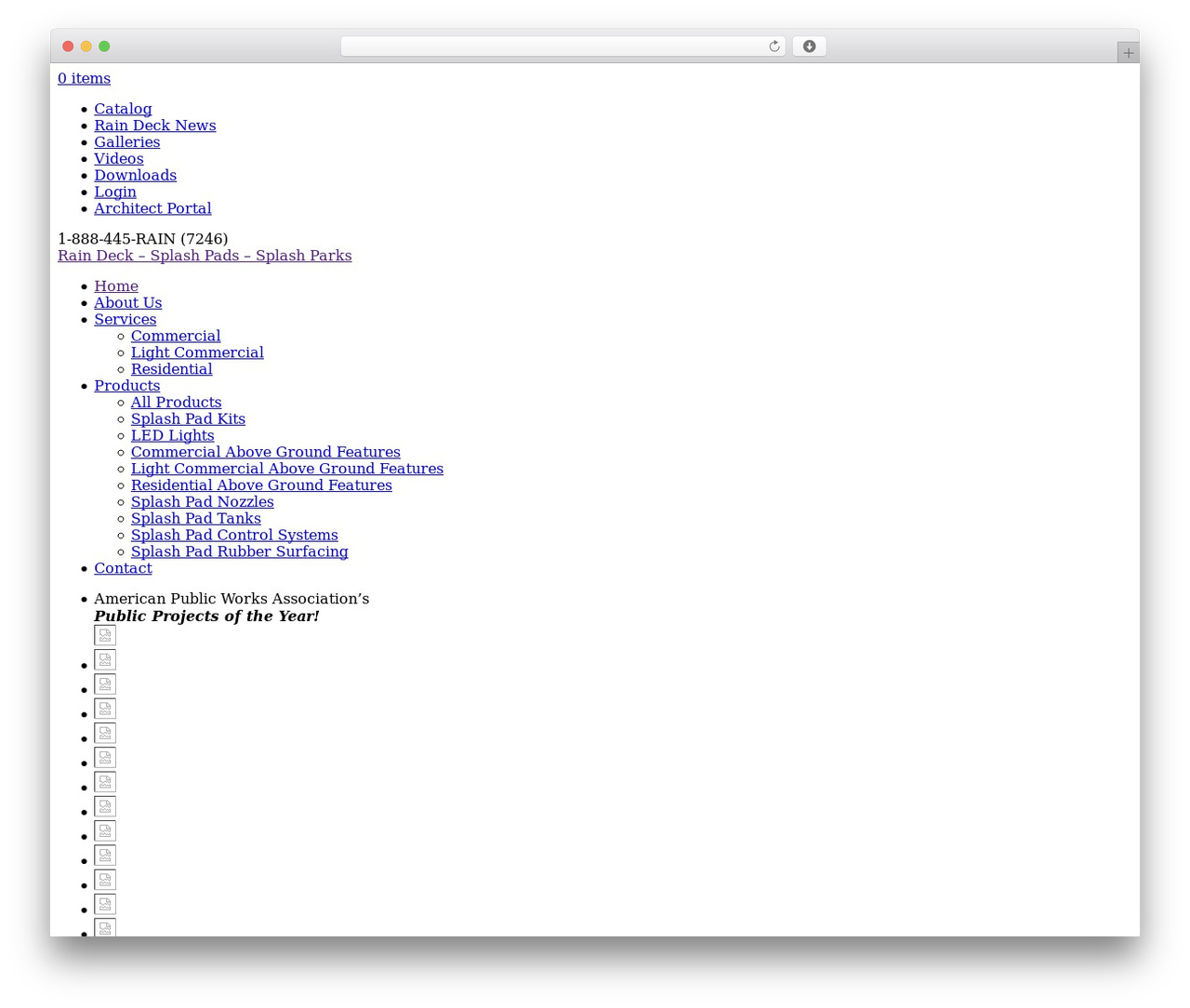
Task: Open the Galleries page
Action: point(126,142)
